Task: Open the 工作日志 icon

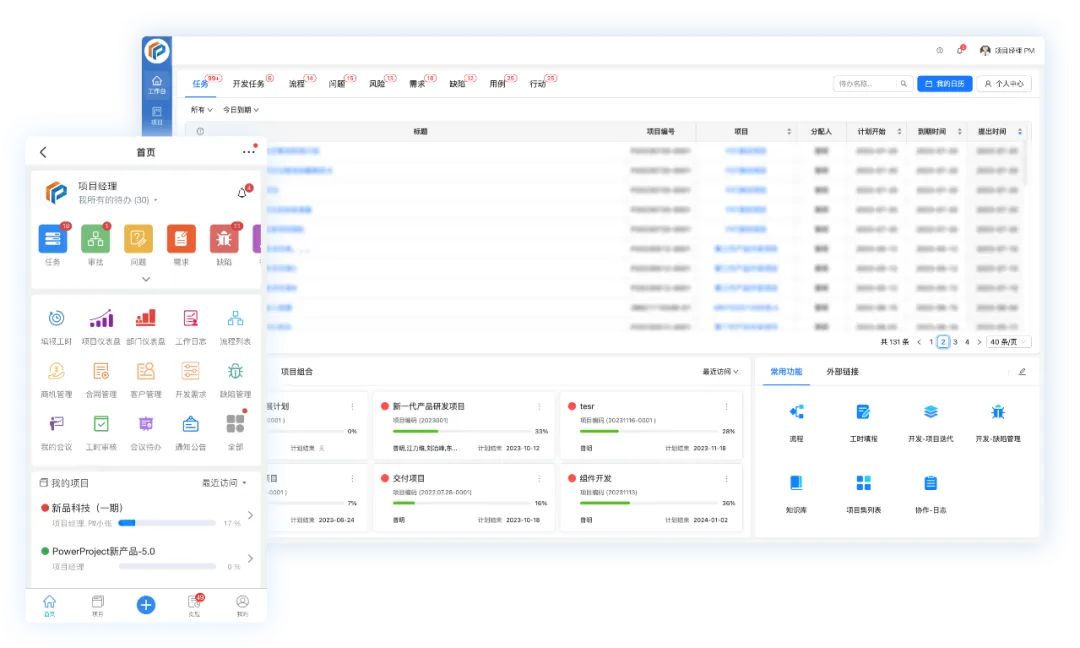Action: coord(190,319)
